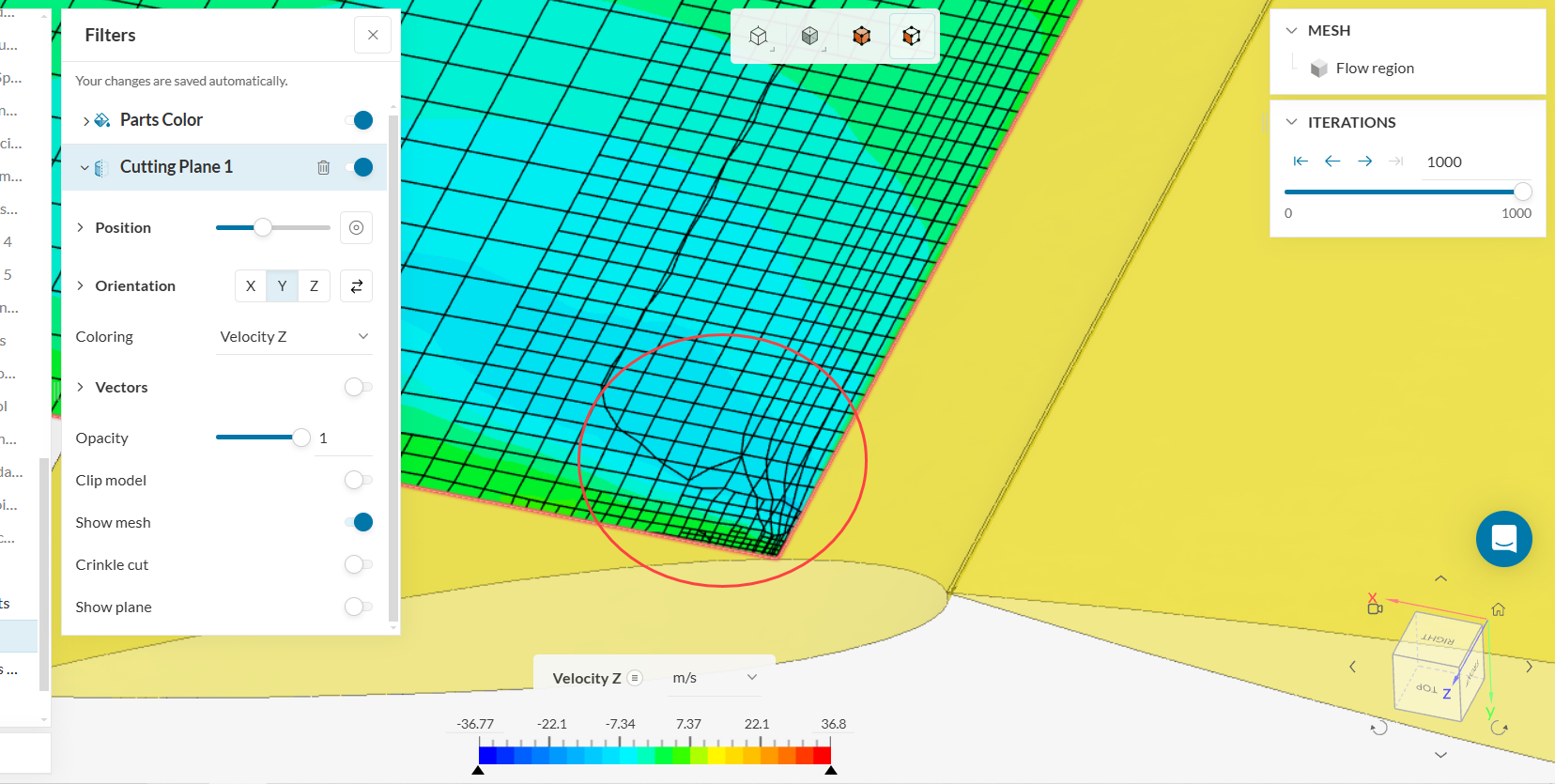Select Flow region in the mesh tree
Viewport: 1555px width, 784px height.
point(1375,69)
